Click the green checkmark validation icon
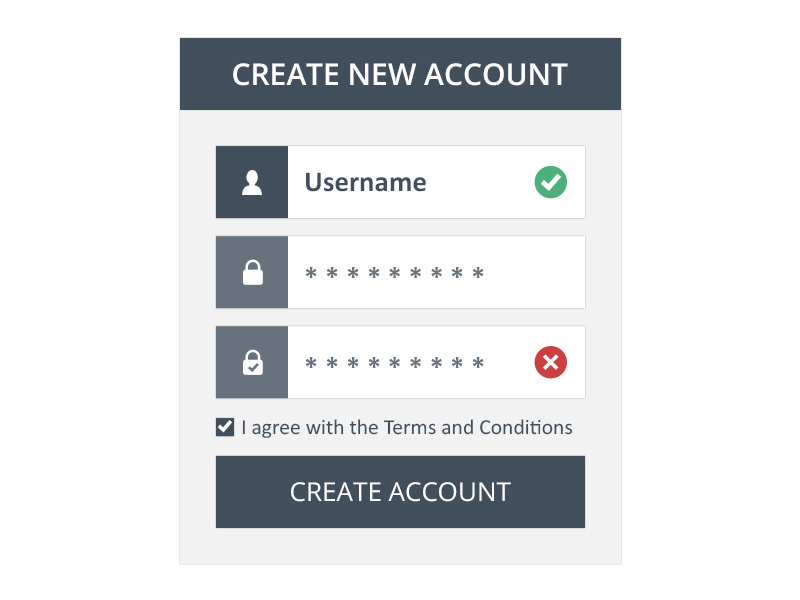This screenshot has height=600, width=800. pyautogui.click(x=550, y=182)
